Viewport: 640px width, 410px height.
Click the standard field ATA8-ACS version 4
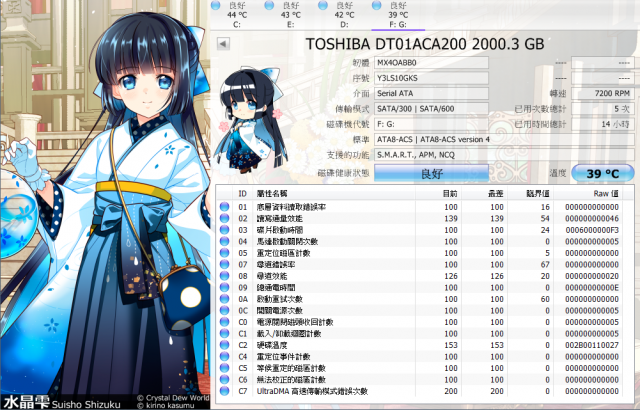pos(504,140)
